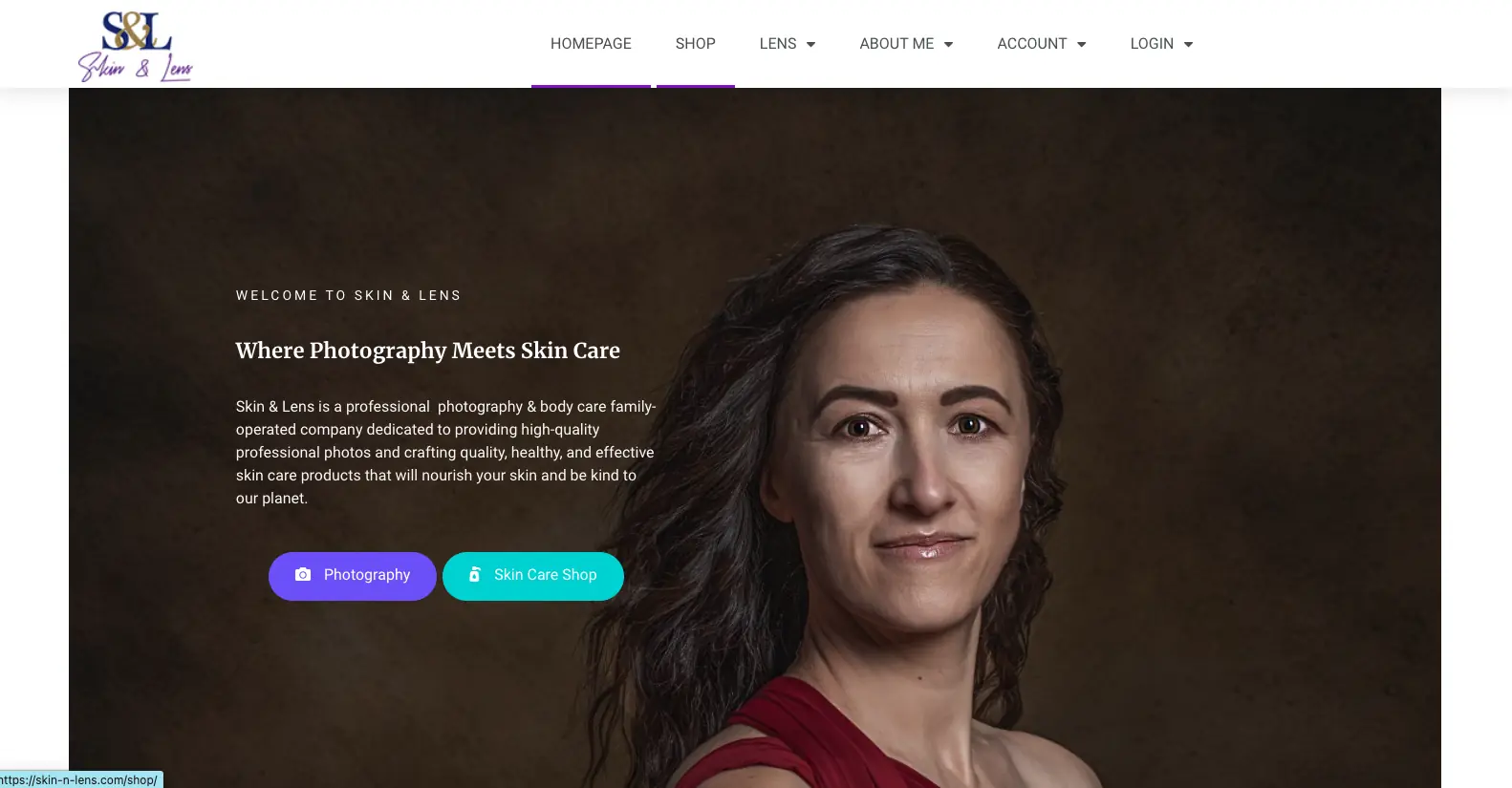Screen dimensions: 1512x788
Task: Click the skin-n-lens.com/shop status bar link
Action: coord(81,779)
